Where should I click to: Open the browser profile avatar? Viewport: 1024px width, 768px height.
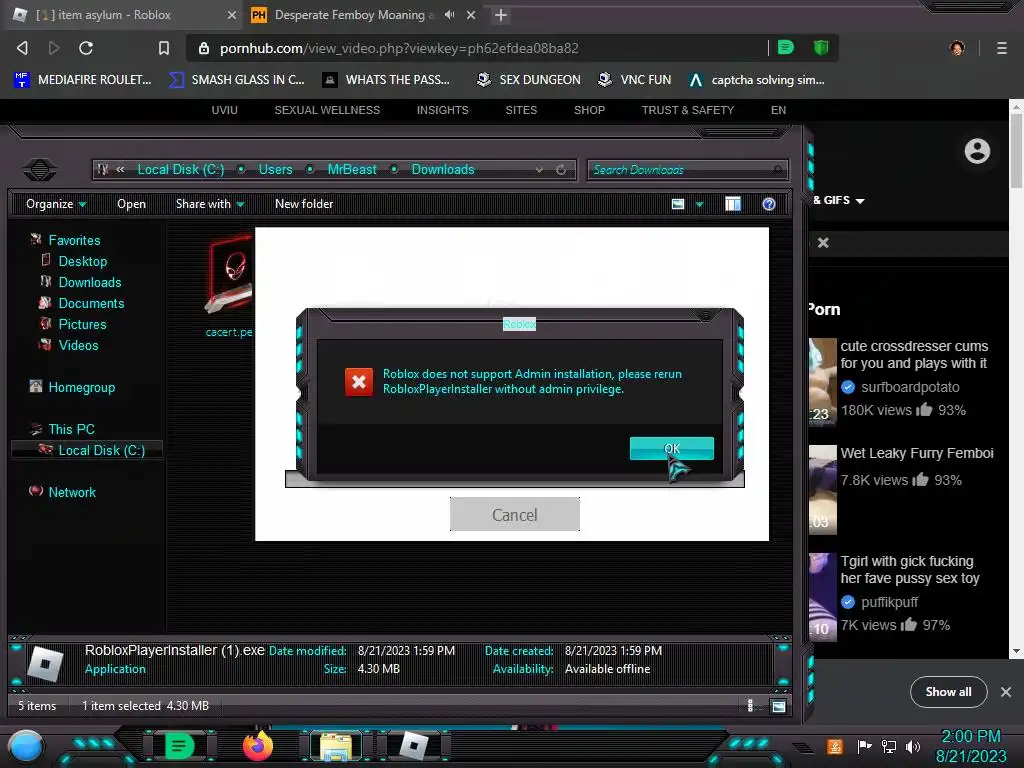[957, 48]
